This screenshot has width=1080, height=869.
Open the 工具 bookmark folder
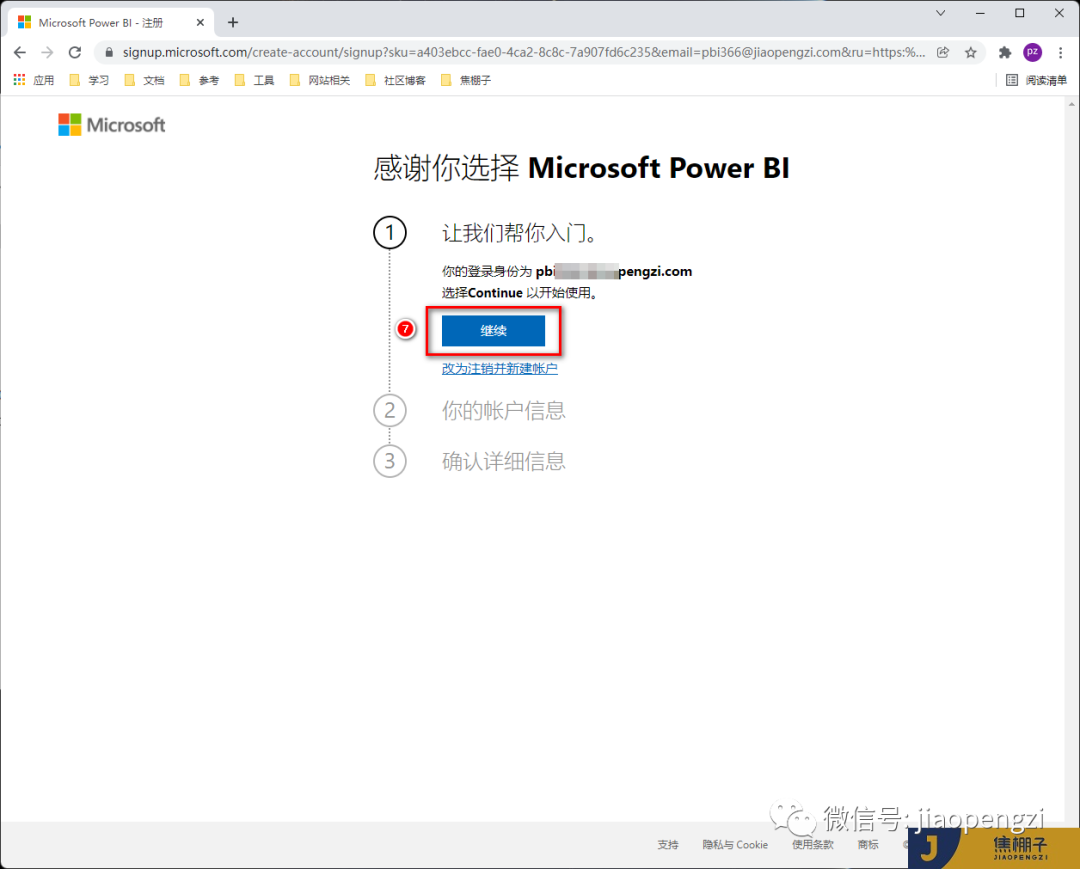pos(255,81)
